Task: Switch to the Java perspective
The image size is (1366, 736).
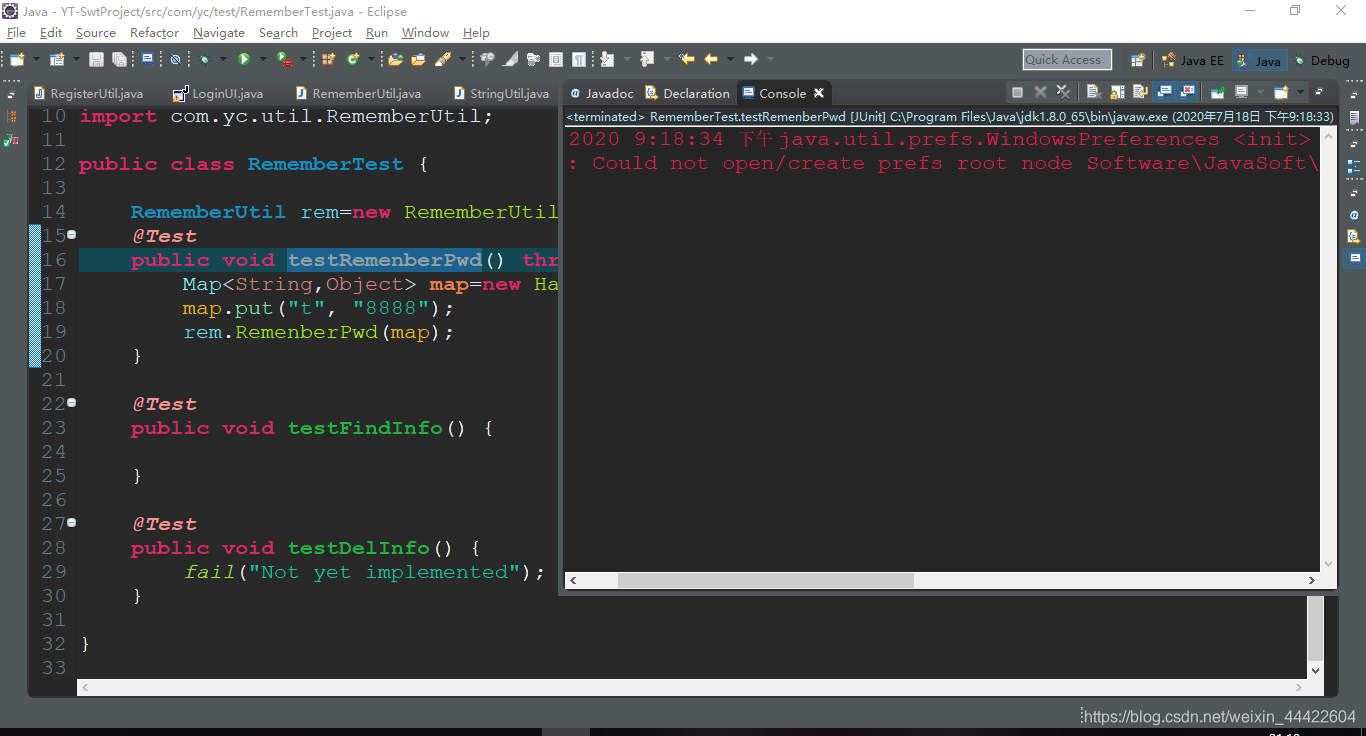Action: tap(1259, 60)
